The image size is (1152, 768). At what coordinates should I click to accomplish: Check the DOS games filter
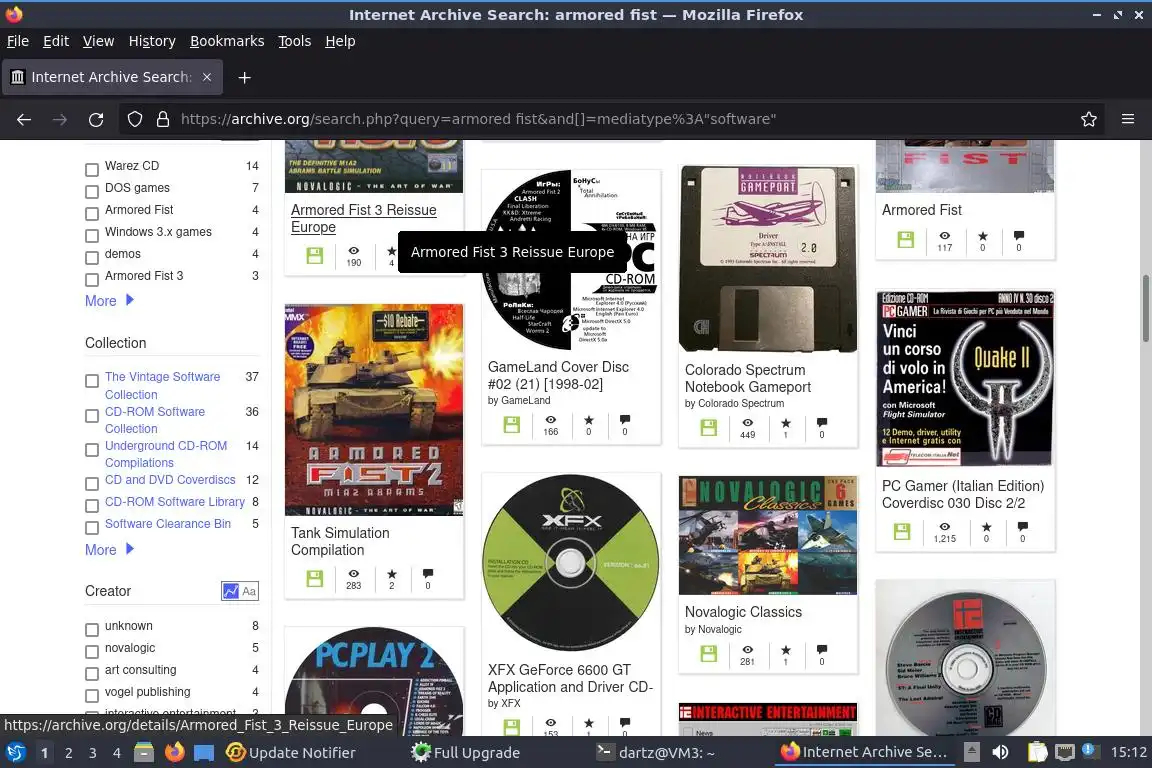click(x=92, y=192)
